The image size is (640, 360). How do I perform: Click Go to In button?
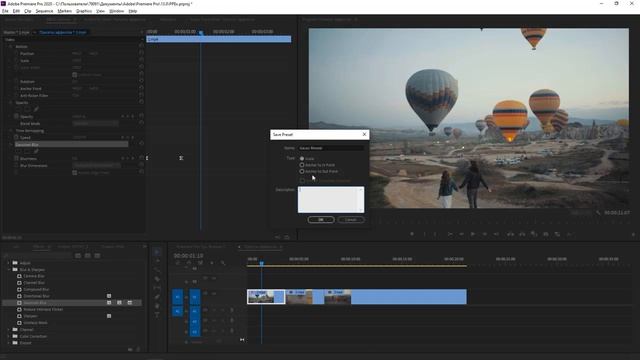pyautogui.click(x=450, y=234)
